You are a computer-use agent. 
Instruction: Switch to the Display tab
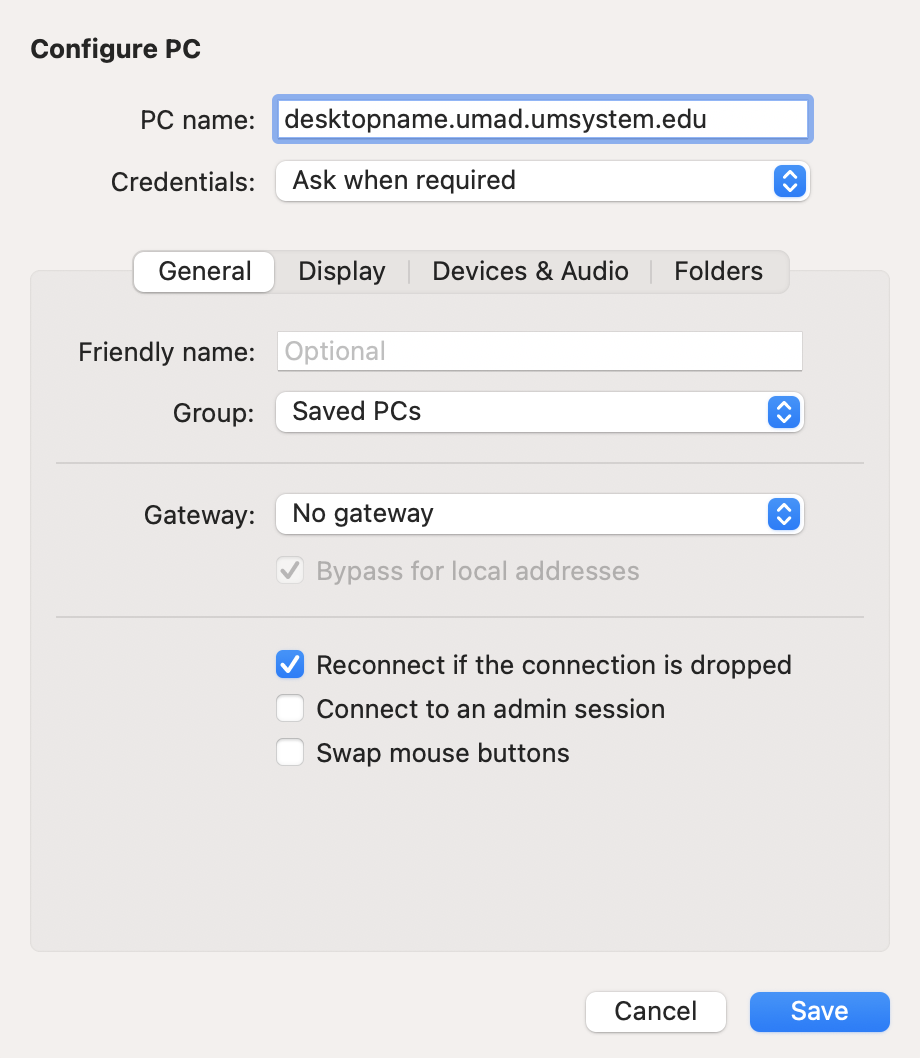(341, 271)
